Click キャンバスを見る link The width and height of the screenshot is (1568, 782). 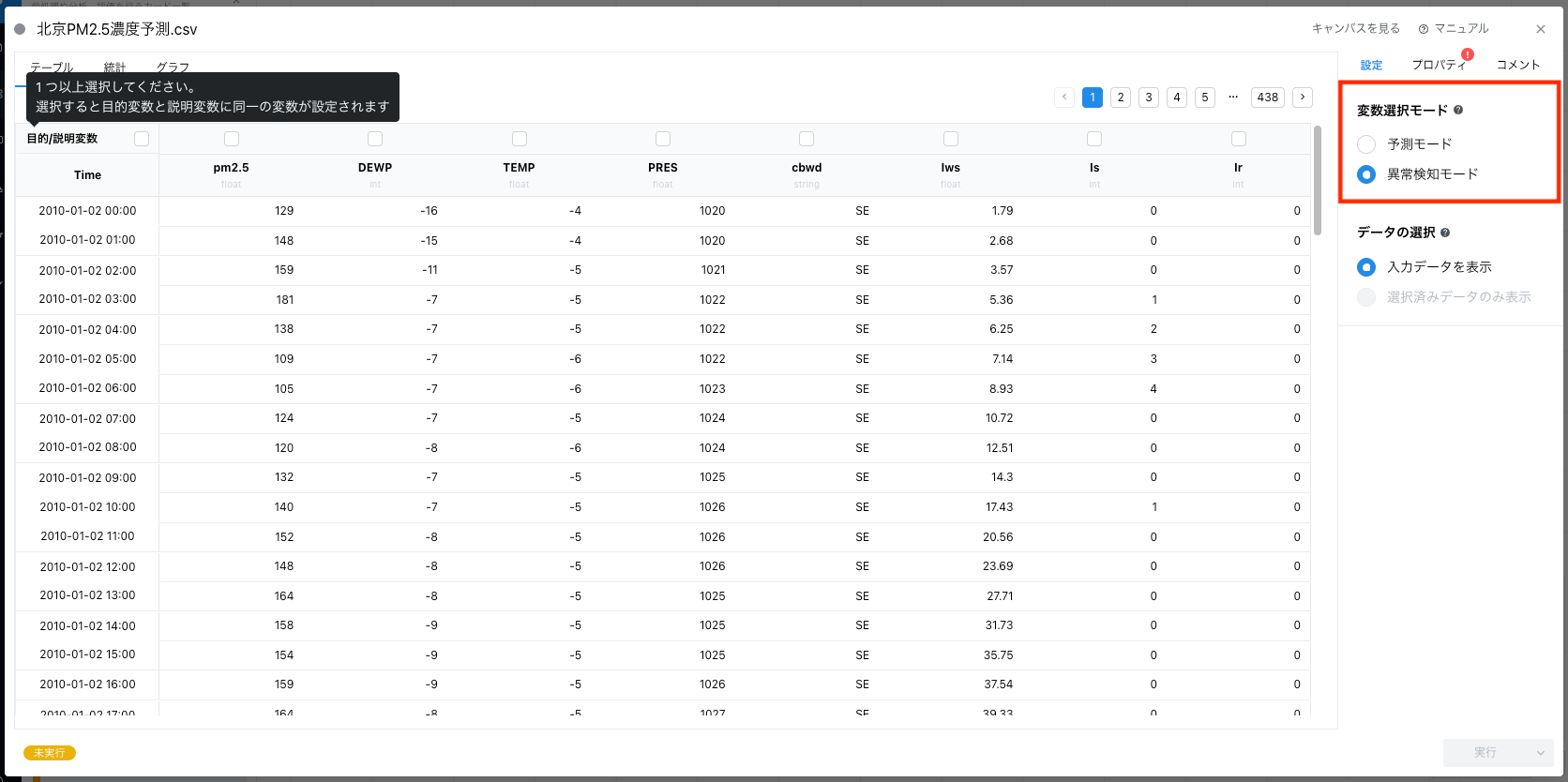(x=1355, y=29)
